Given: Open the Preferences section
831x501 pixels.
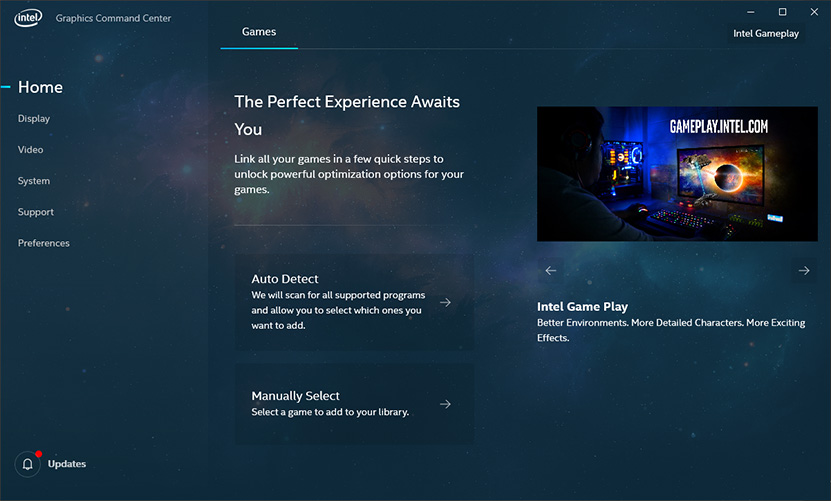Looking at the screenshot, I should [x=43, y=243].
